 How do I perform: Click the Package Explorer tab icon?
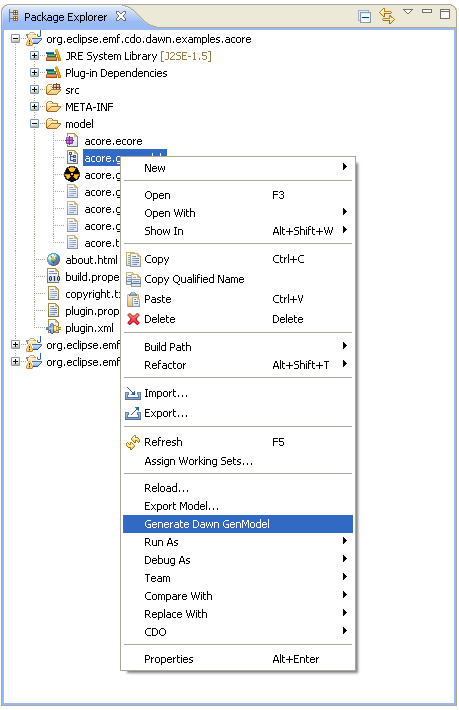point(14,16)
